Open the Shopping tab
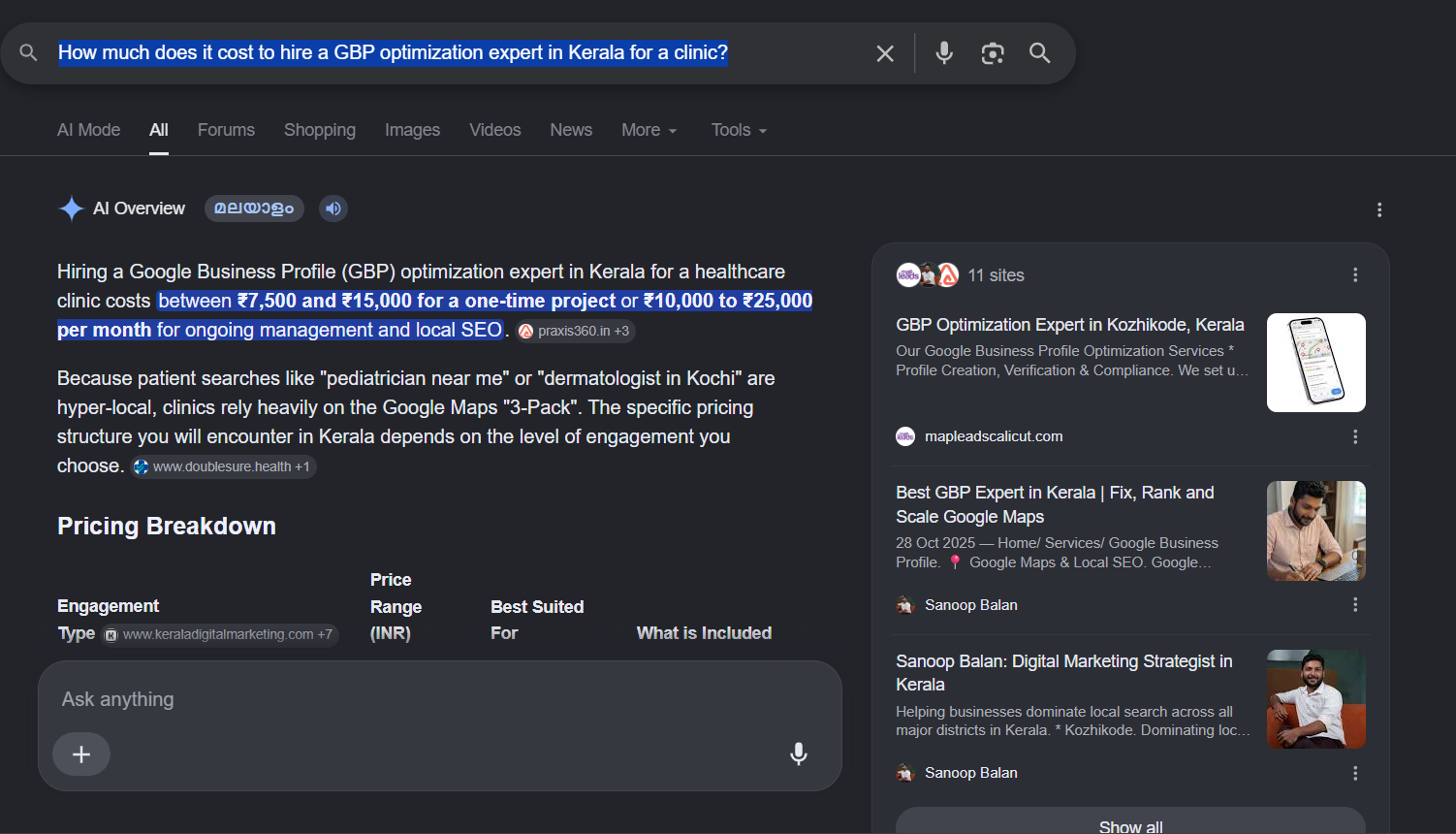 320,130
